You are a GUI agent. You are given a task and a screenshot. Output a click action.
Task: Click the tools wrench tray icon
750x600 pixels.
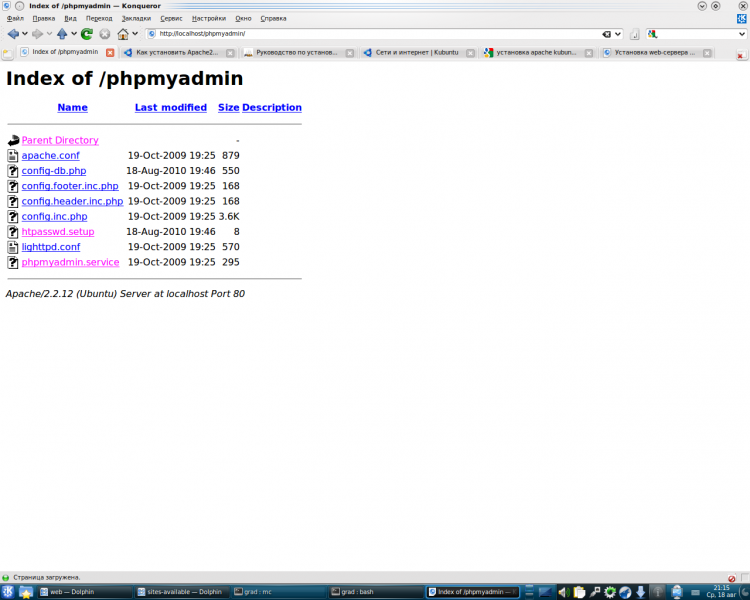[595, 592]
